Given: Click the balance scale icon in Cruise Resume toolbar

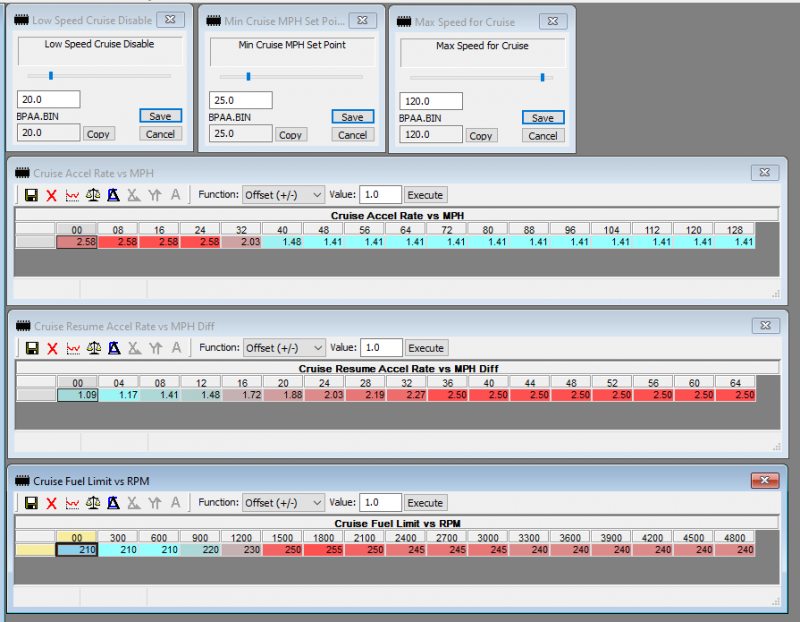Looking at the screenshot, I should pos(94,348).
